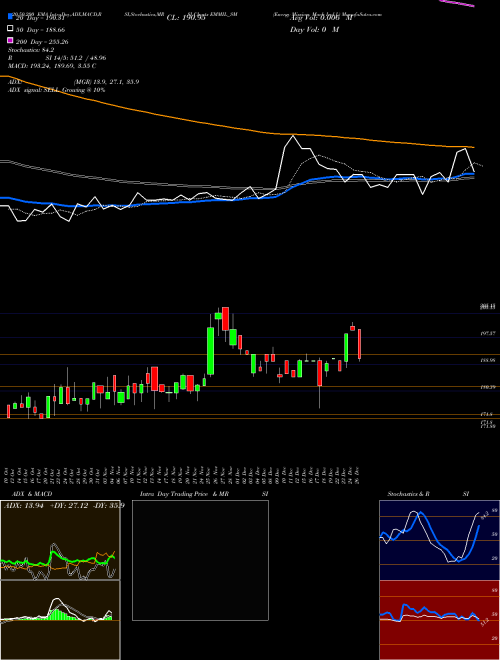Select the '20 Day = 190.31' label
The width and height of the screenshot is (500, 660).
pos(40,18)
